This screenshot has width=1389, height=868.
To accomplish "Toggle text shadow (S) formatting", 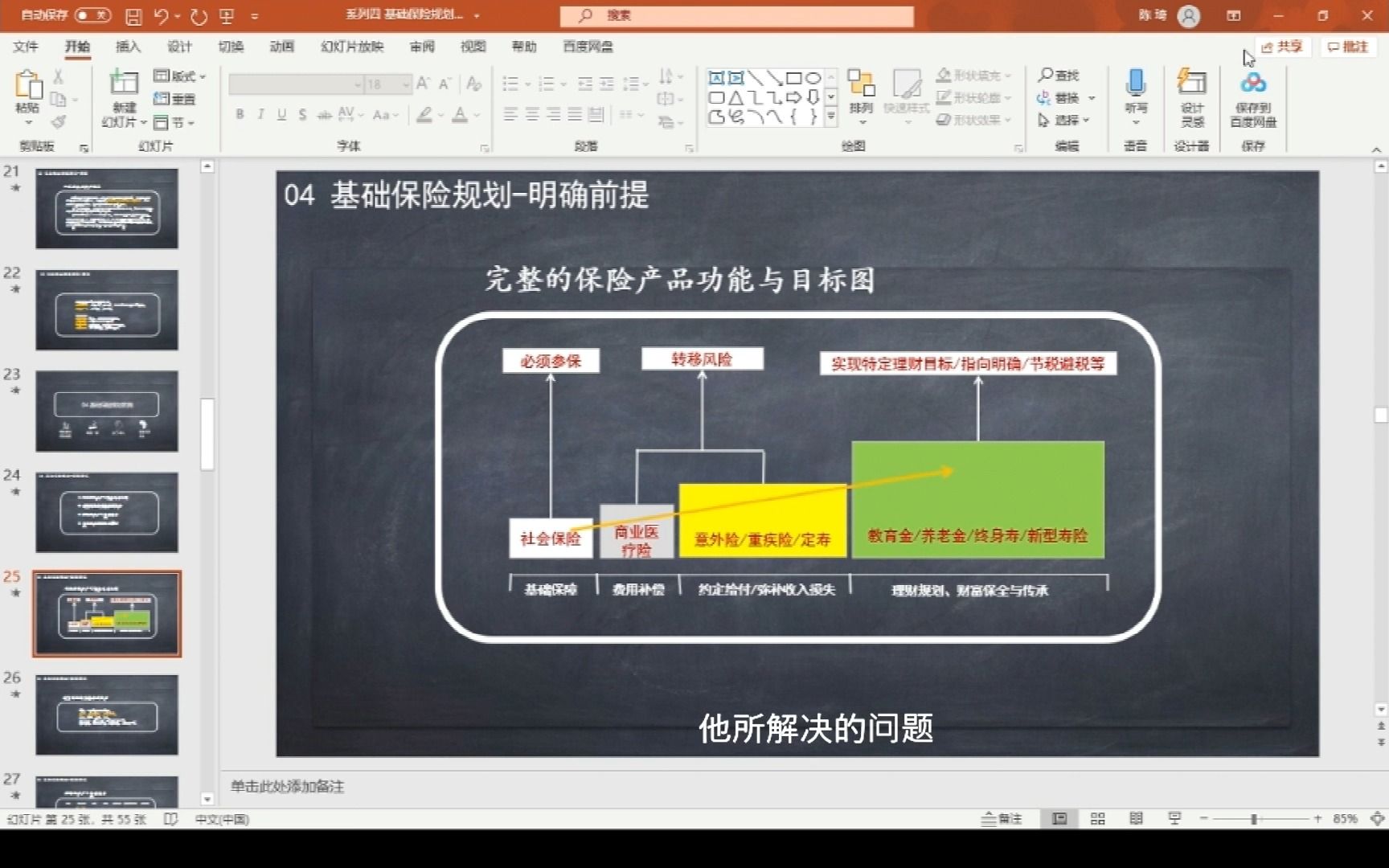I will (302, 115).
